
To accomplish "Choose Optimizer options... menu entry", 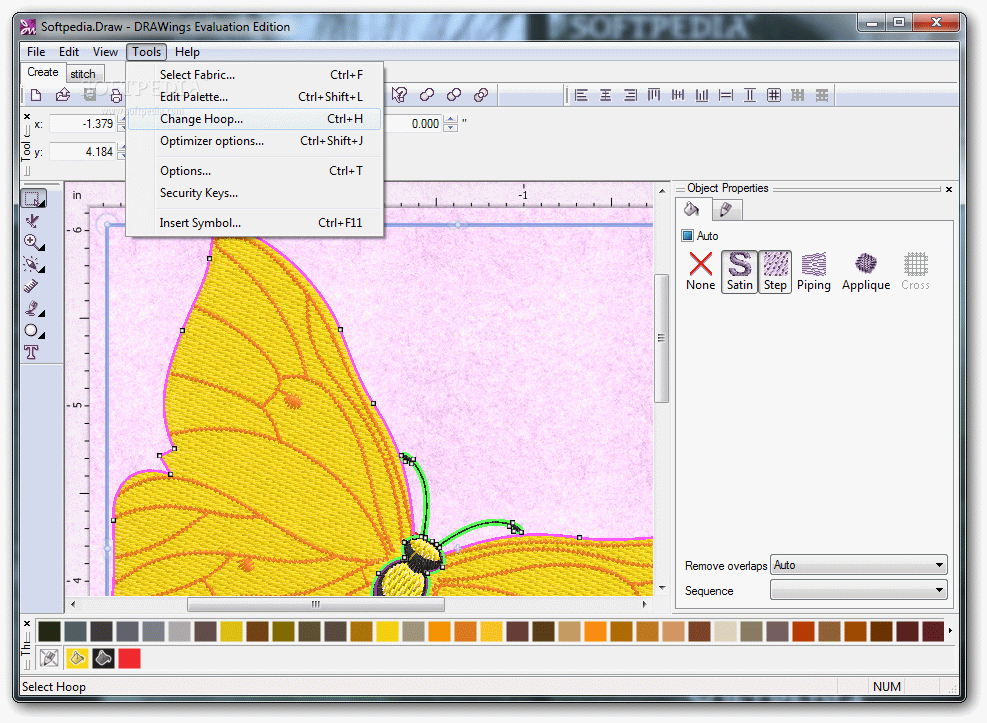I will pyautogui.click(x=254, y=141).
